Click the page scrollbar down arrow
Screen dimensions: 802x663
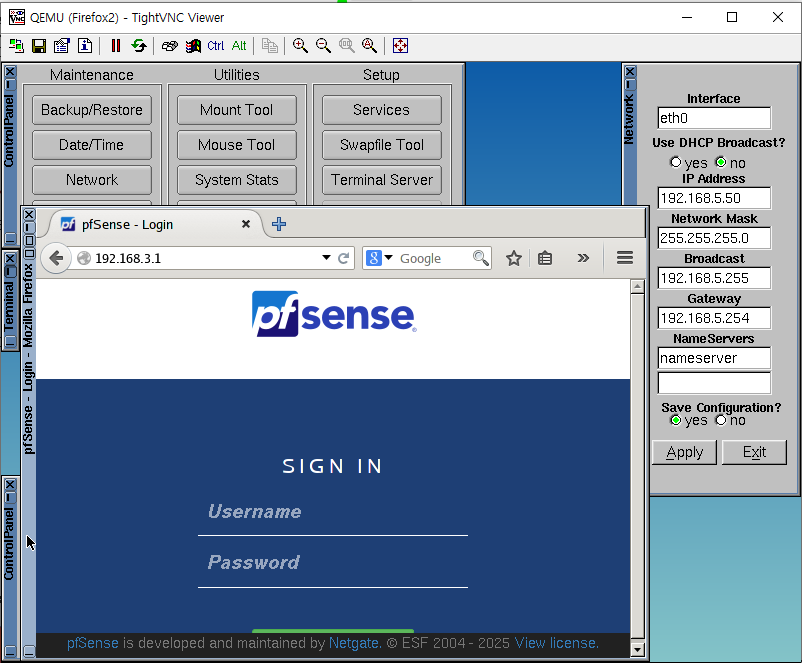637,650
